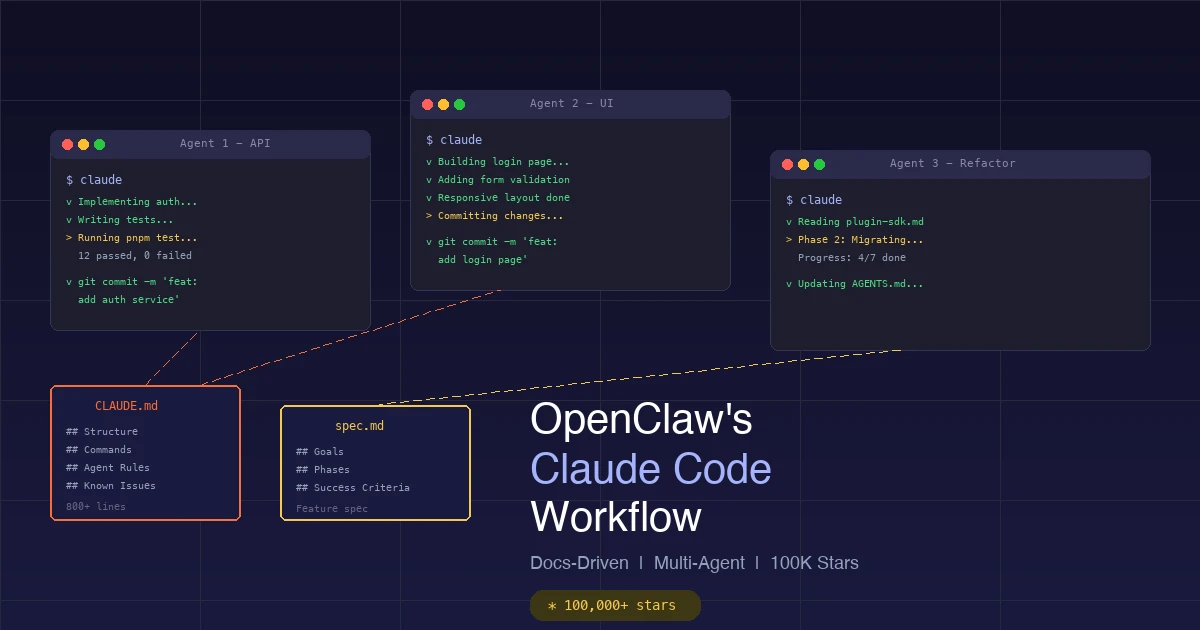Toggle the 'Reading plugin-sdk.md' checkmark
Image resolution: width=1200 pixels, height=630 pixels.
[857, 221]
